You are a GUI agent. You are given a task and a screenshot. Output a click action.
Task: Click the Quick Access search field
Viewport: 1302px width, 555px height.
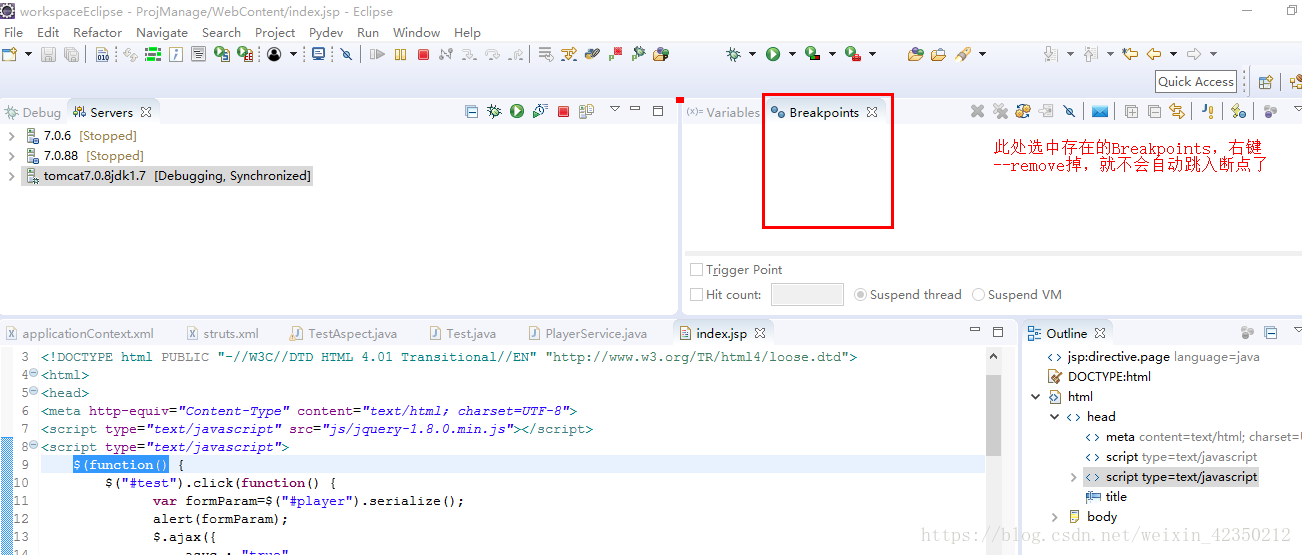[1196, 82]
